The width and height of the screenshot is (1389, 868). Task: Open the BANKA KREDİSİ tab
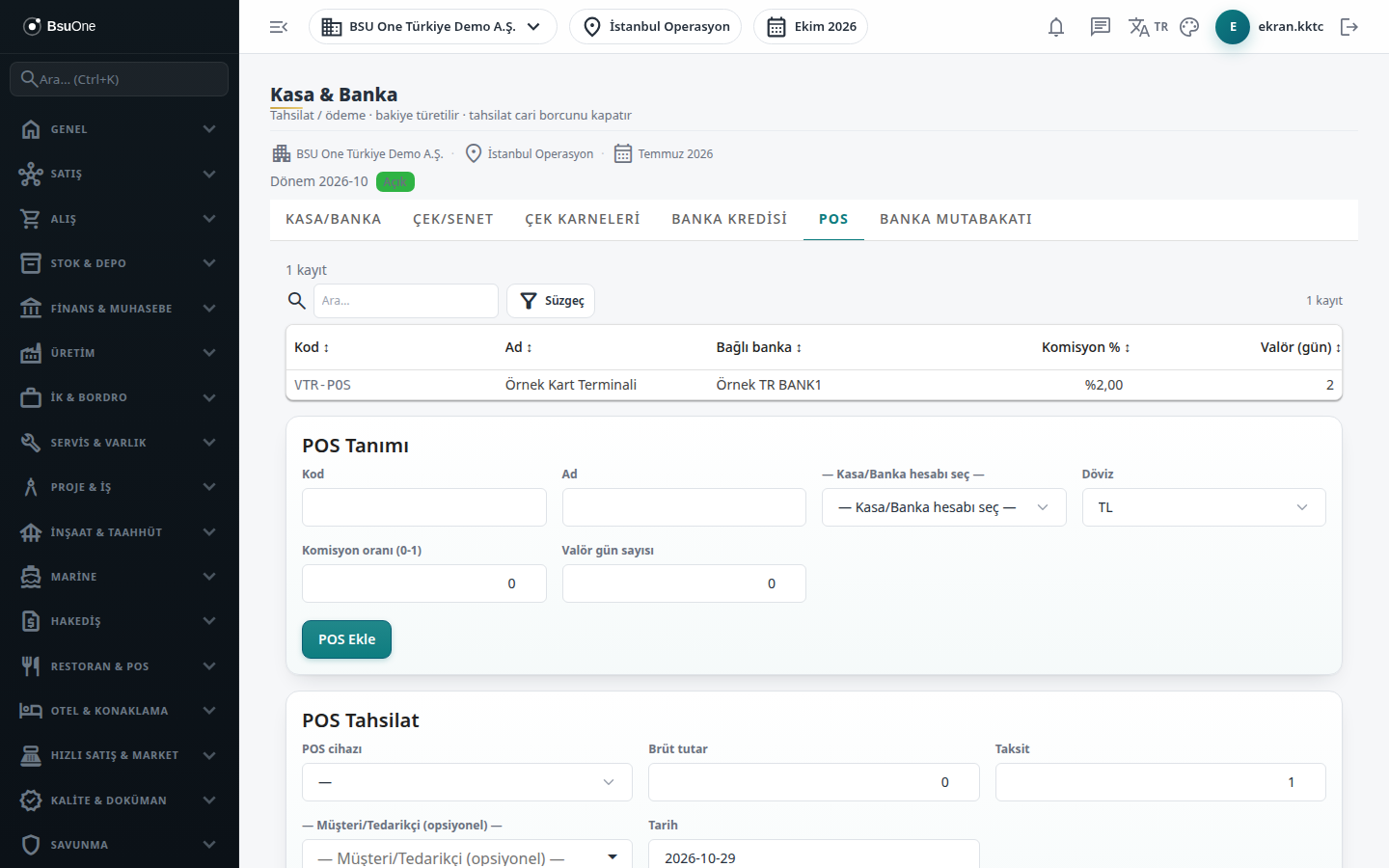click(729, 220)
